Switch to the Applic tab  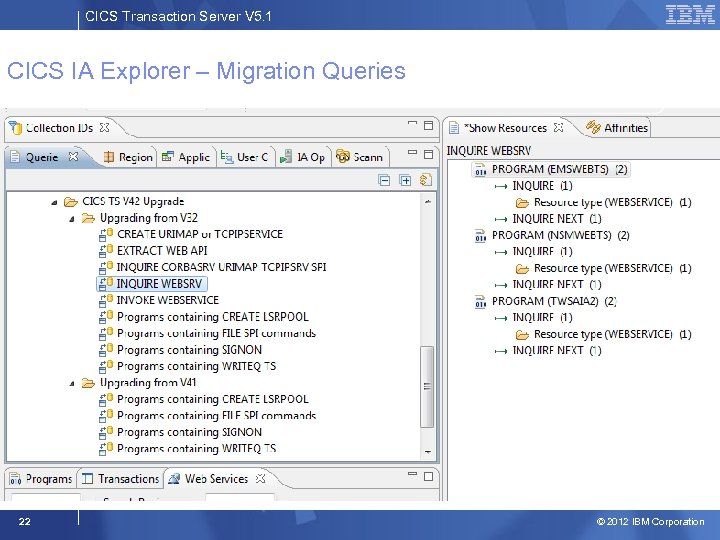[186, 157]
